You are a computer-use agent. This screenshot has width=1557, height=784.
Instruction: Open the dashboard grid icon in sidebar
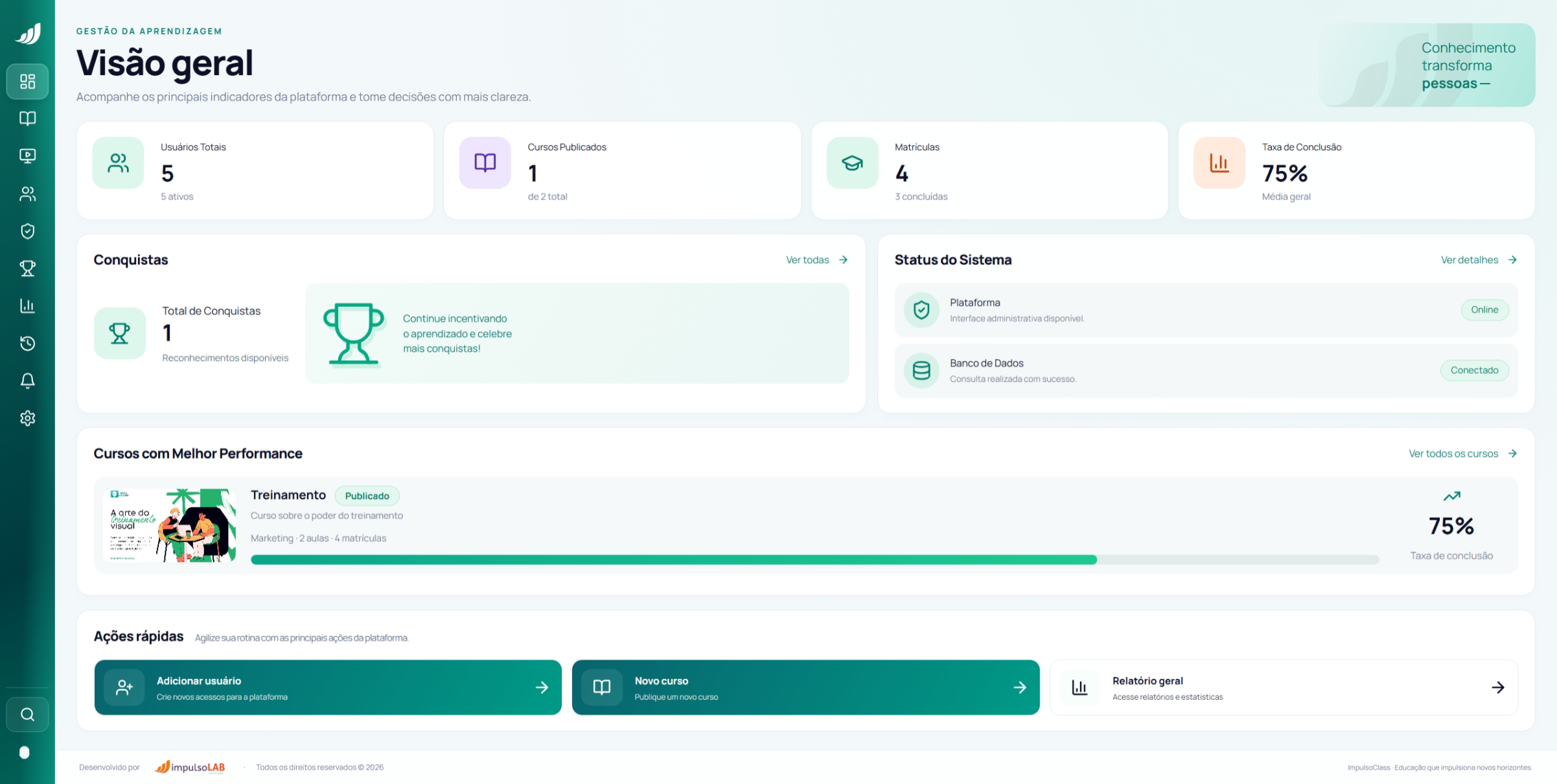[27, 81]
